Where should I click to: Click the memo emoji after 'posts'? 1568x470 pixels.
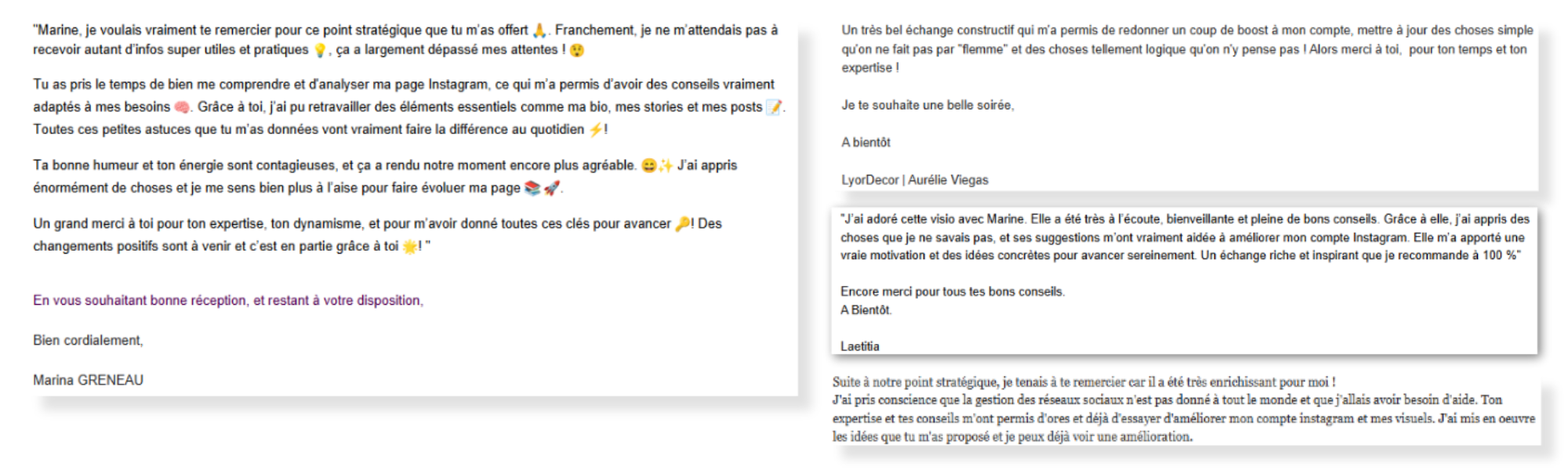coord(774,107)
